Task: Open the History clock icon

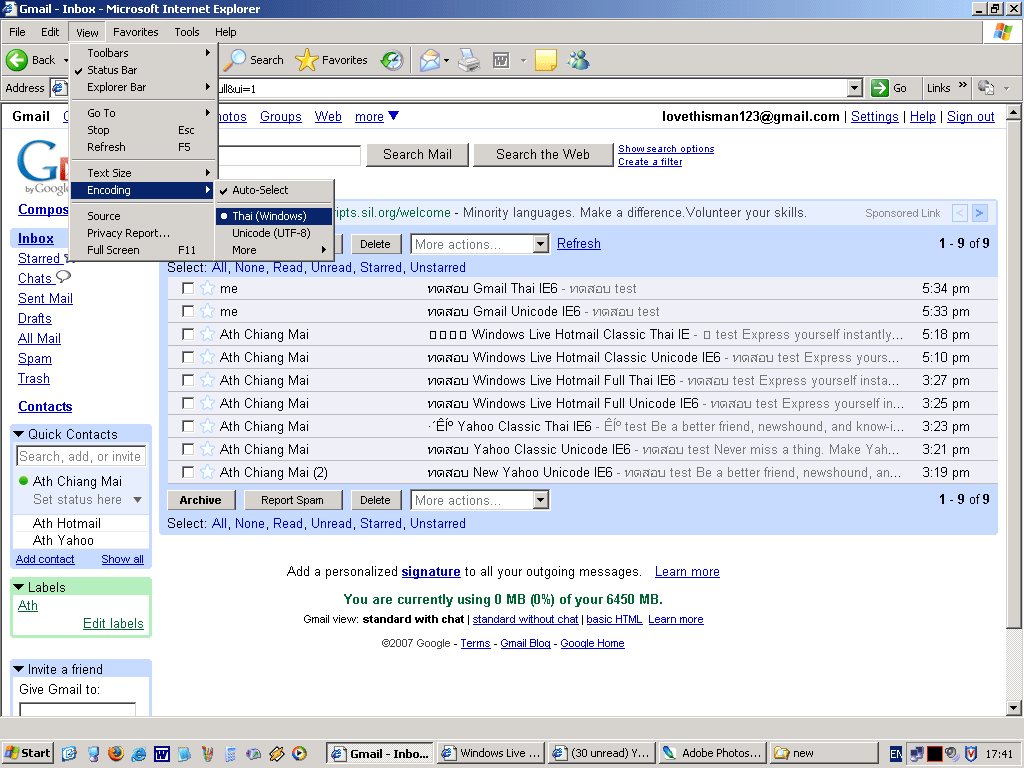Action: [x=392, y=60]
